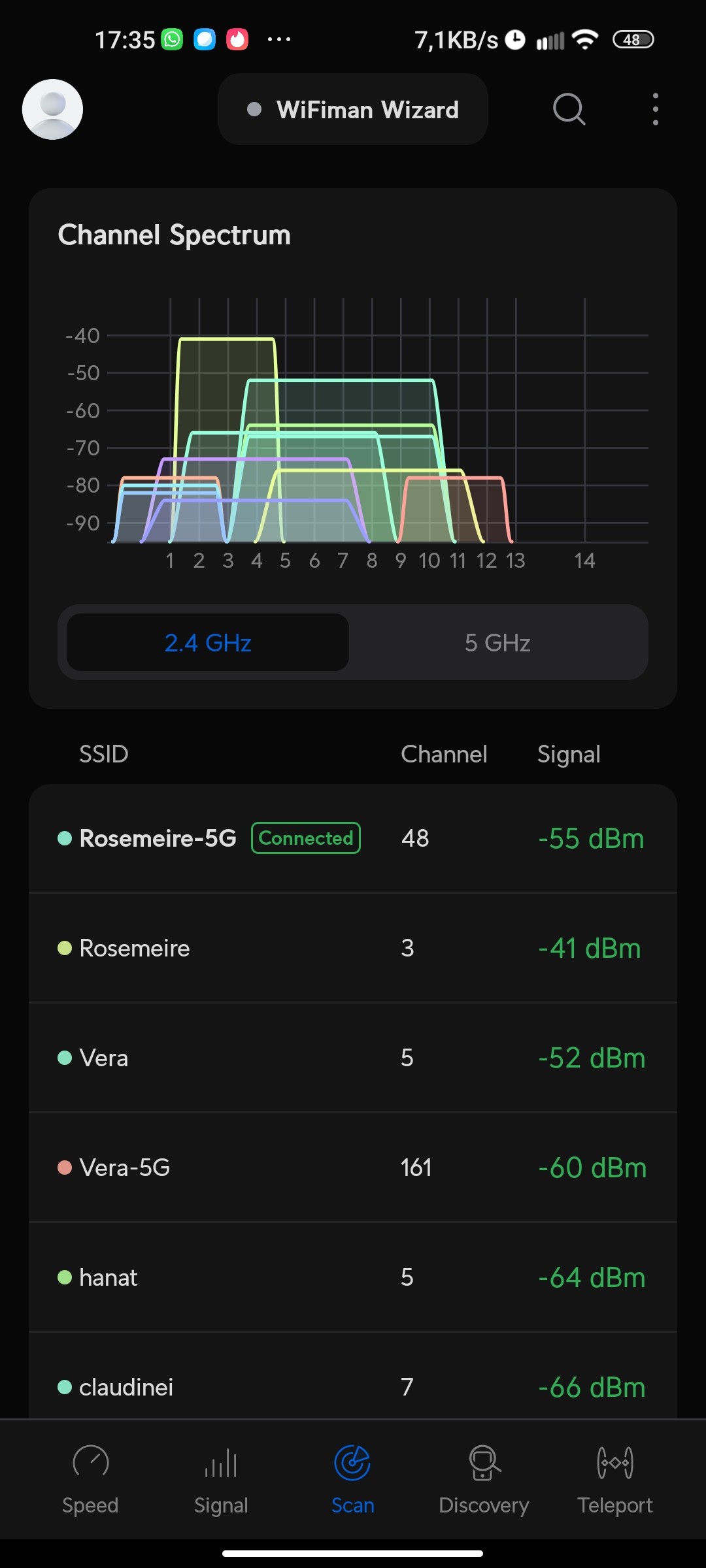Sort networks by SSID column header

pos(103,754)
